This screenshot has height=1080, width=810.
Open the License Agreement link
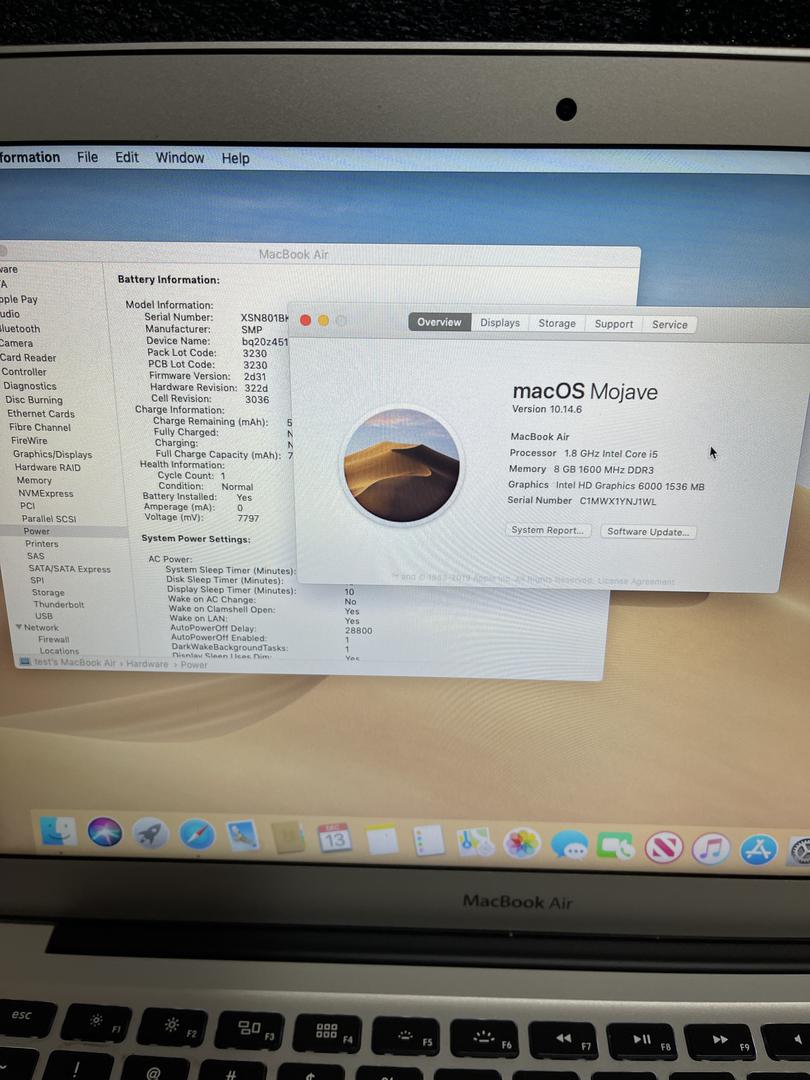click(x=636, y=581)
